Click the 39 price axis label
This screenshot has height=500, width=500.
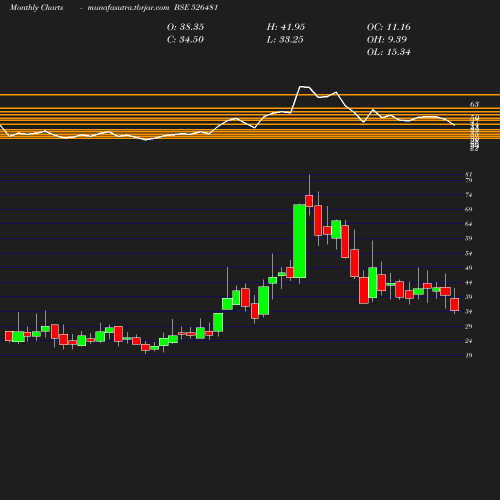coord(469,297)
